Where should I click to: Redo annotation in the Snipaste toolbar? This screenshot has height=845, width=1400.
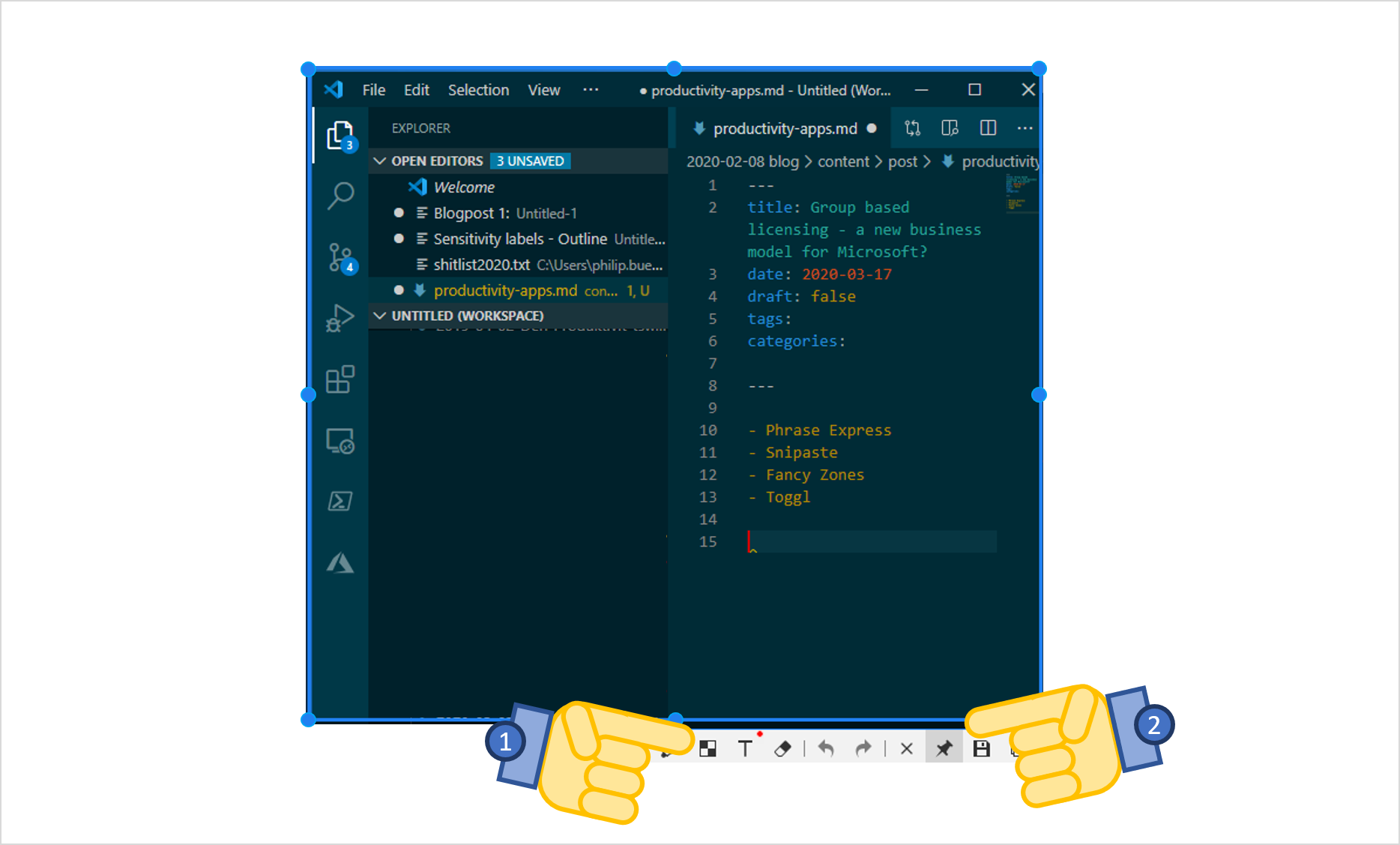click(863, 748)
